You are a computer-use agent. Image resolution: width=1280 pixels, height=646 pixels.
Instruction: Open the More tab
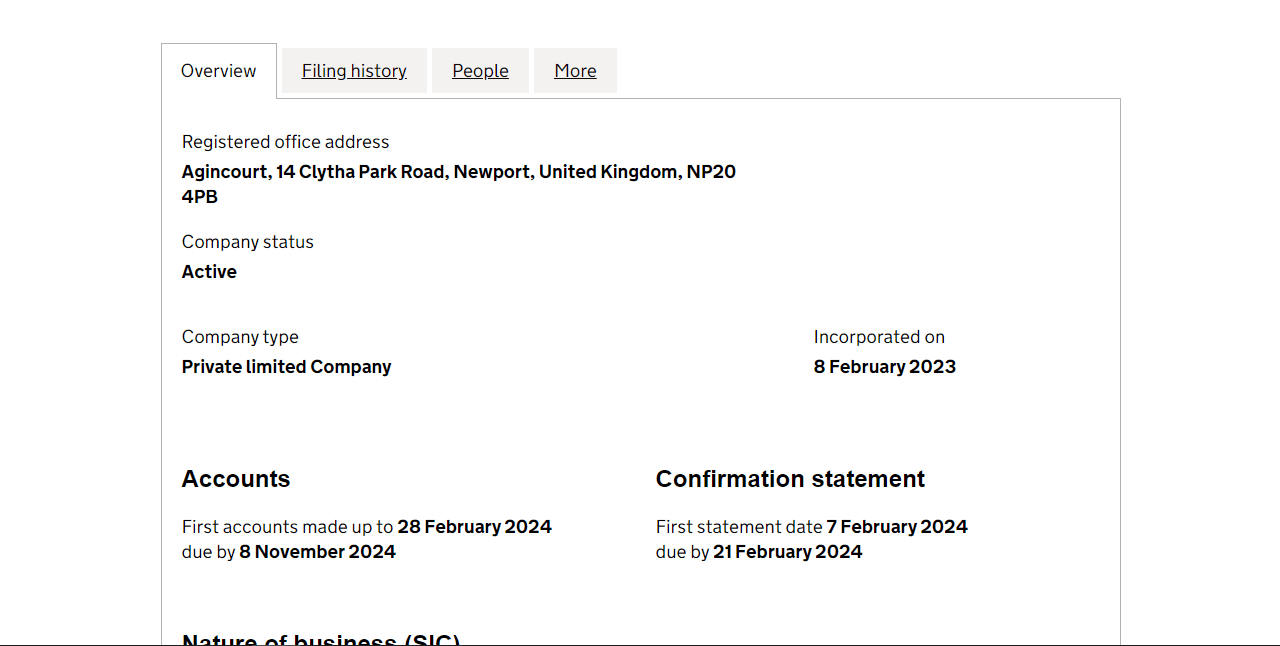coord(575,71)
